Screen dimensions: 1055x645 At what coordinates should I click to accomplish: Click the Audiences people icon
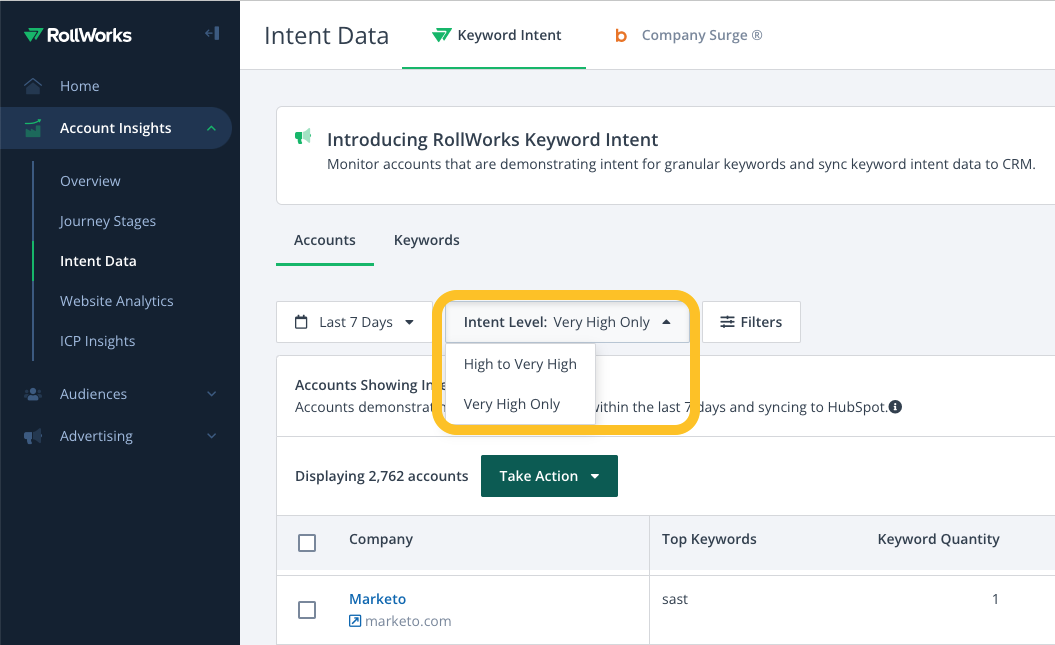pyautogui.click(x=33, y=394)
